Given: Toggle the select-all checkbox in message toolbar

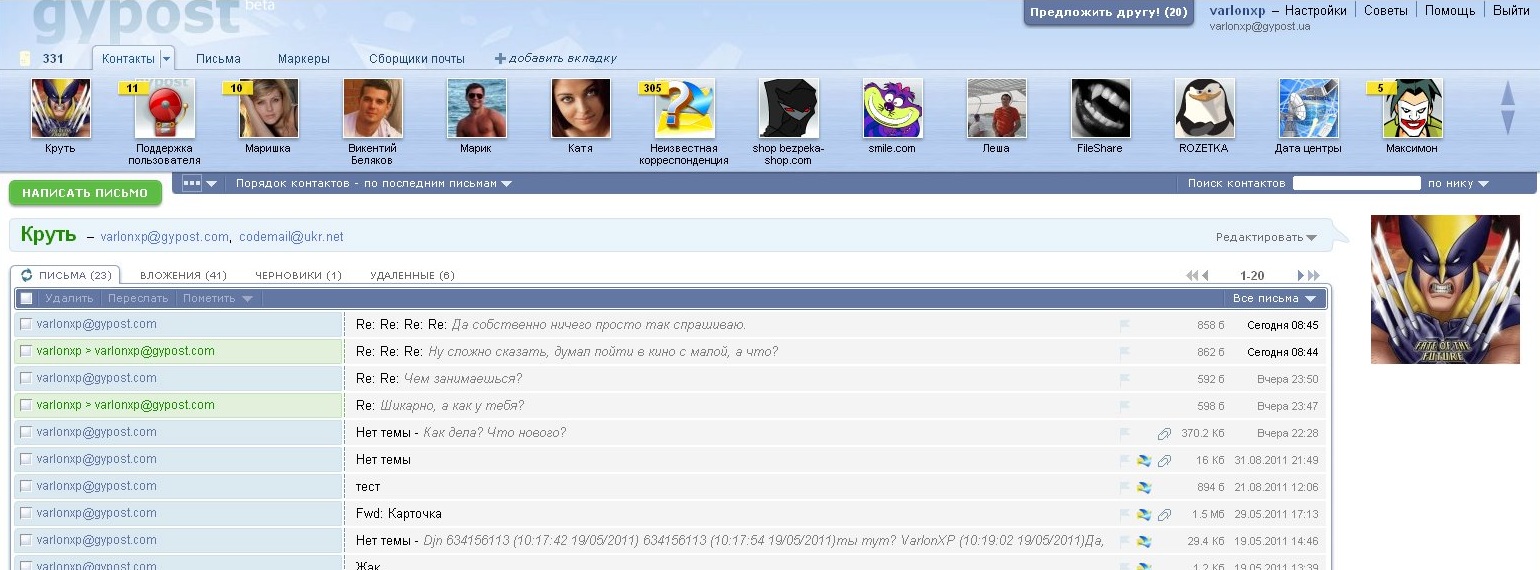Looking at the screenshot, I should coord(27,298).
